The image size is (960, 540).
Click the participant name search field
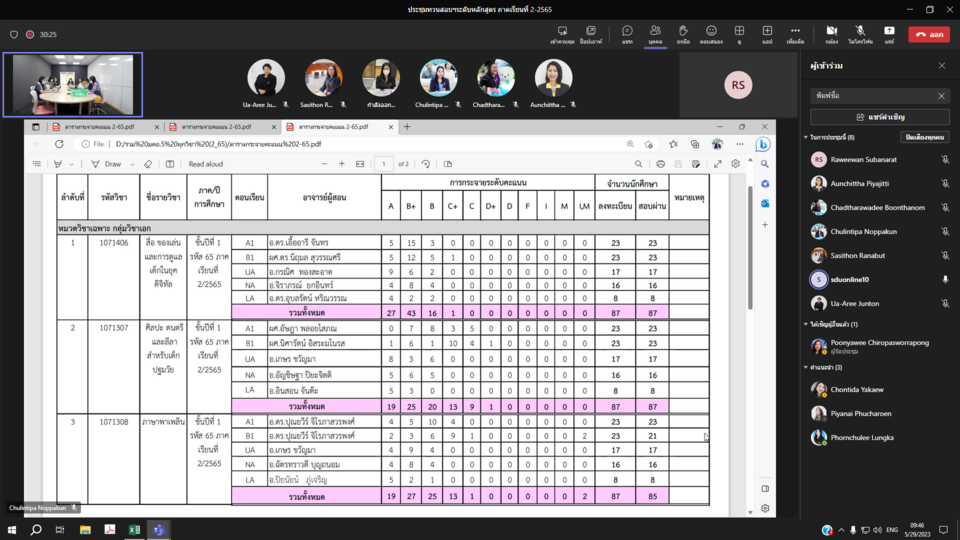coord(872,96)
